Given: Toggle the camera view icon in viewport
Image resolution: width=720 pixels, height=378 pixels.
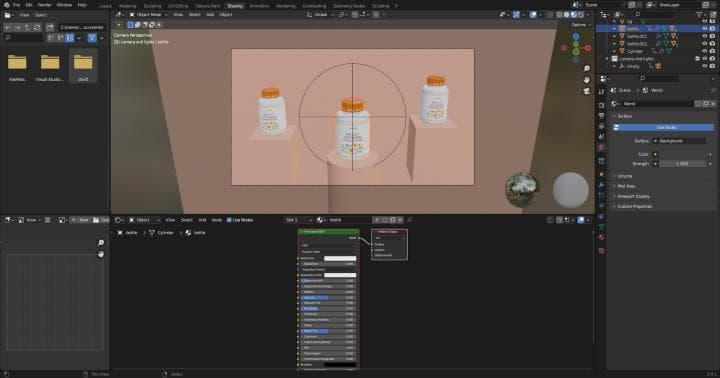Looking at the screenshot, I should pos(586,91).
